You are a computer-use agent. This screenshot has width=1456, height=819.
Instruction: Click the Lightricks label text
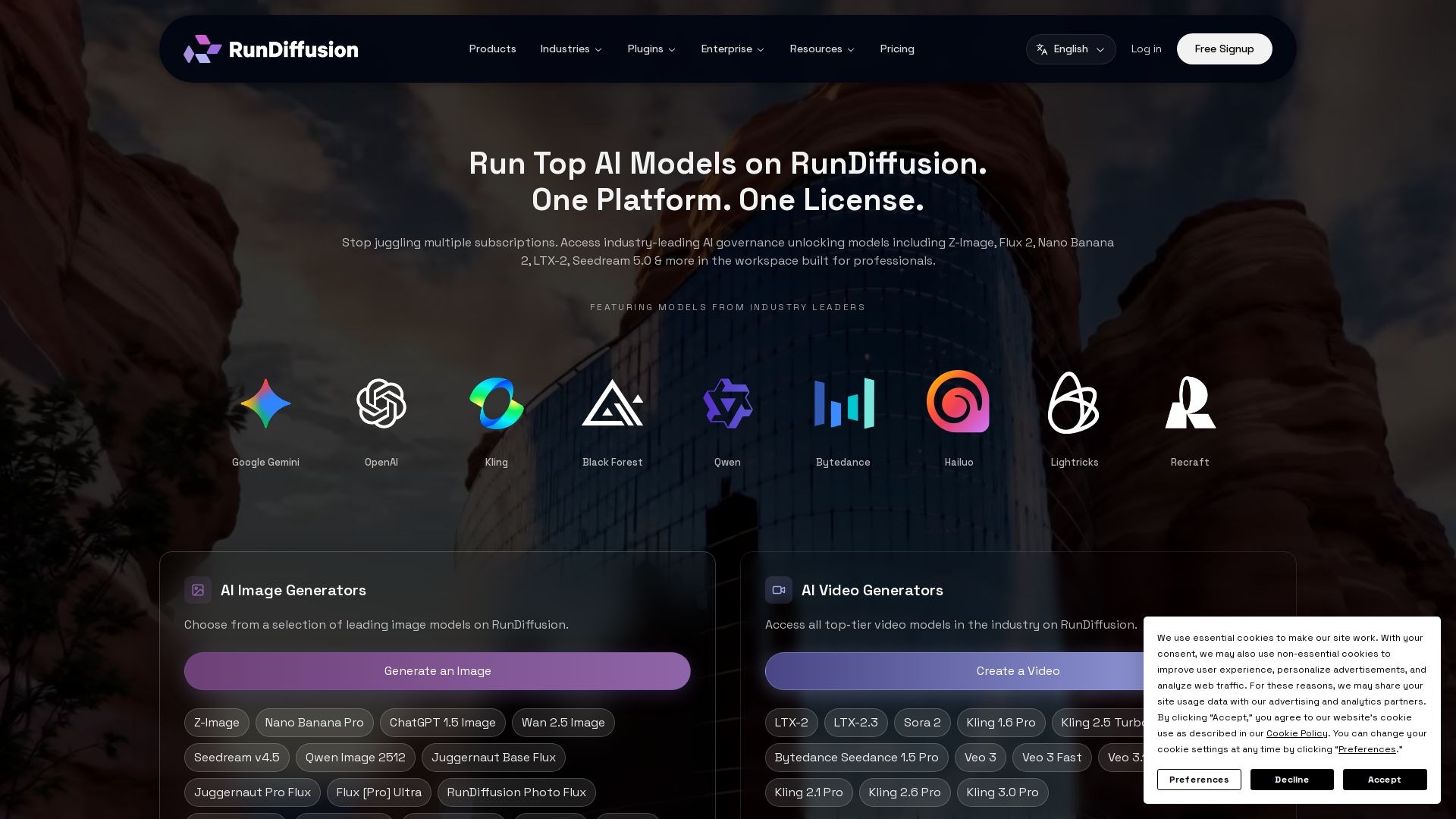tap(1075, 463)
